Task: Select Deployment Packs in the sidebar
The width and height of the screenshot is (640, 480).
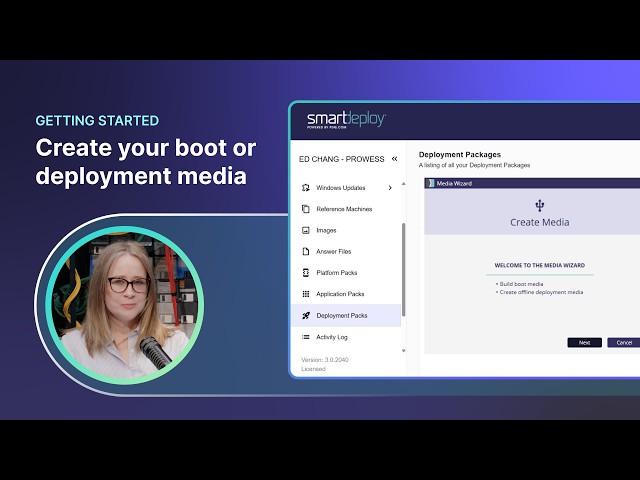Action: tap(346, 316)
